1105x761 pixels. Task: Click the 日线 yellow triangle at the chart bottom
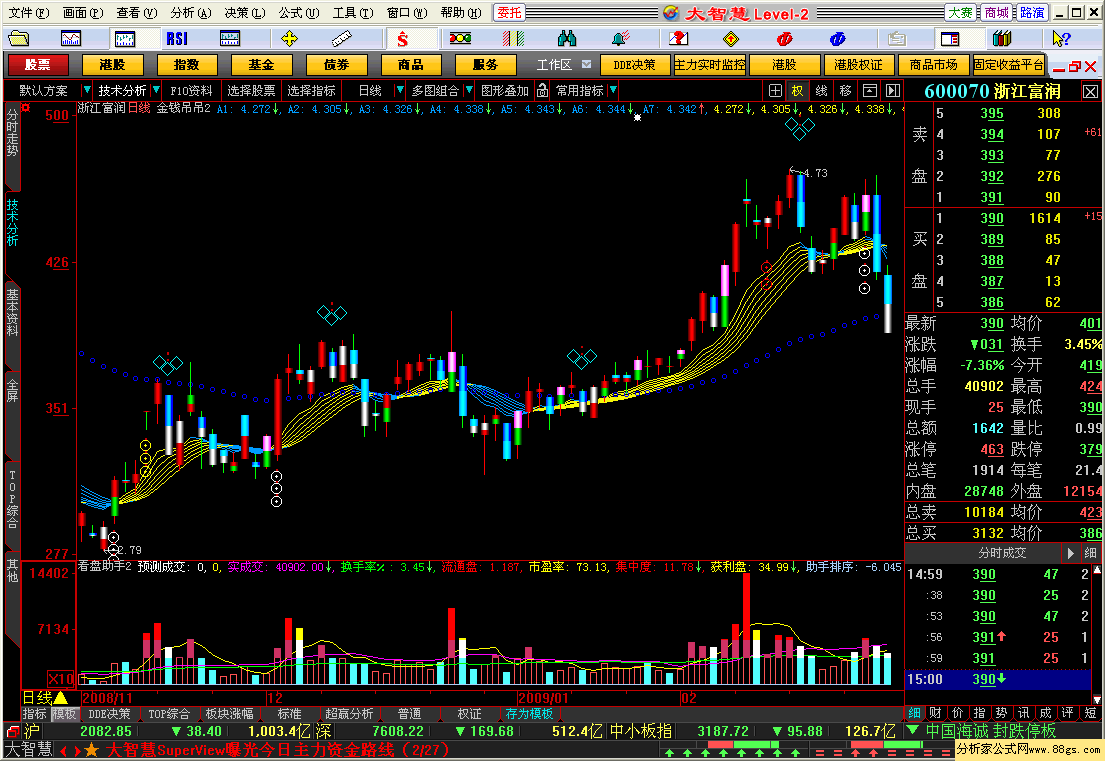pyautogui.click(x=61, y=698)
